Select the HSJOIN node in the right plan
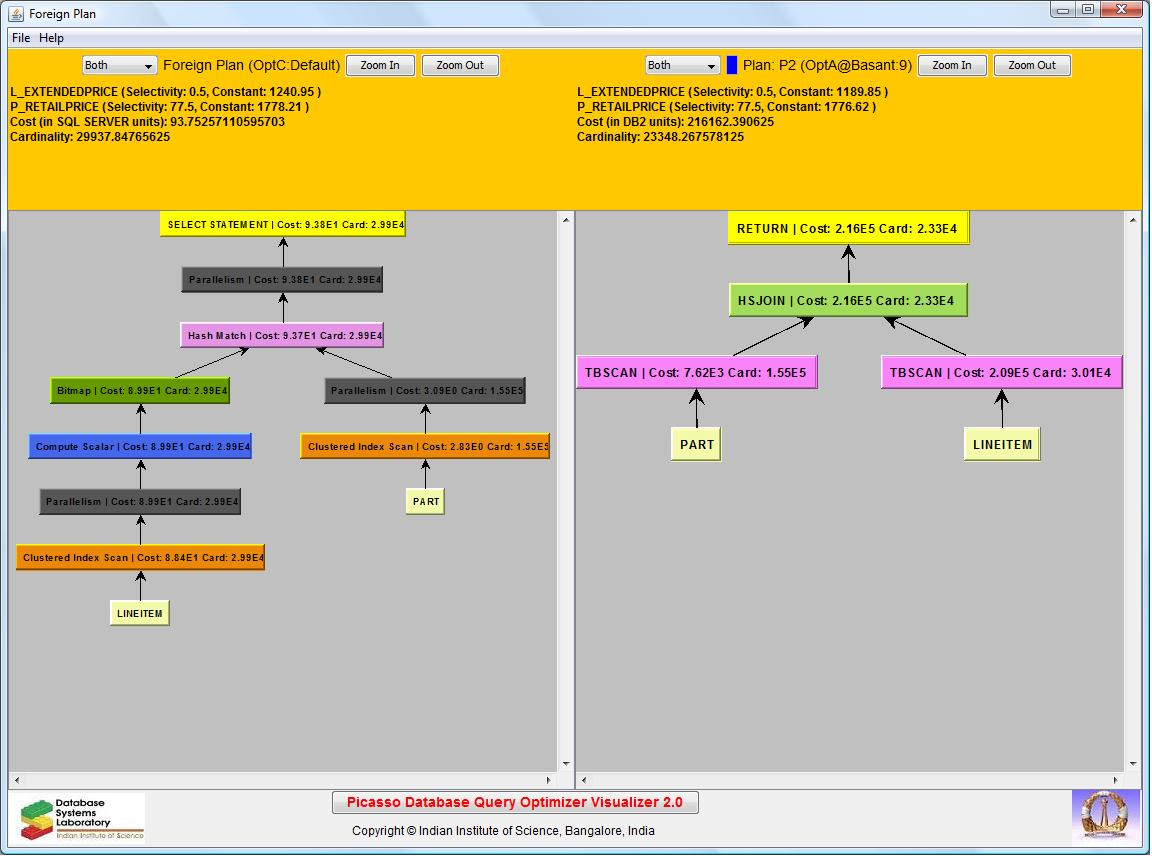This screenshot has width=1152, height=856. click(848, 300)
